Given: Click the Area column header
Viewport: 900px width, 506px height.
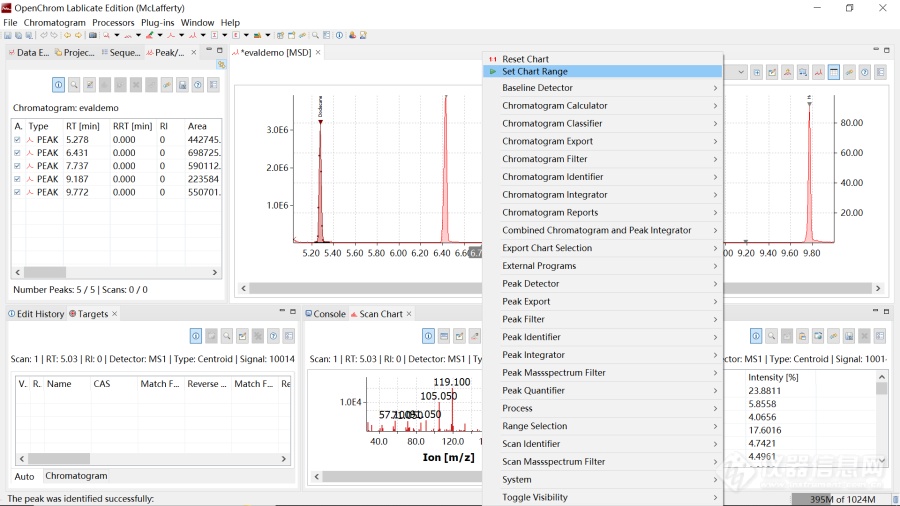Looking at the screenshot, I should [x=197, y=126].
